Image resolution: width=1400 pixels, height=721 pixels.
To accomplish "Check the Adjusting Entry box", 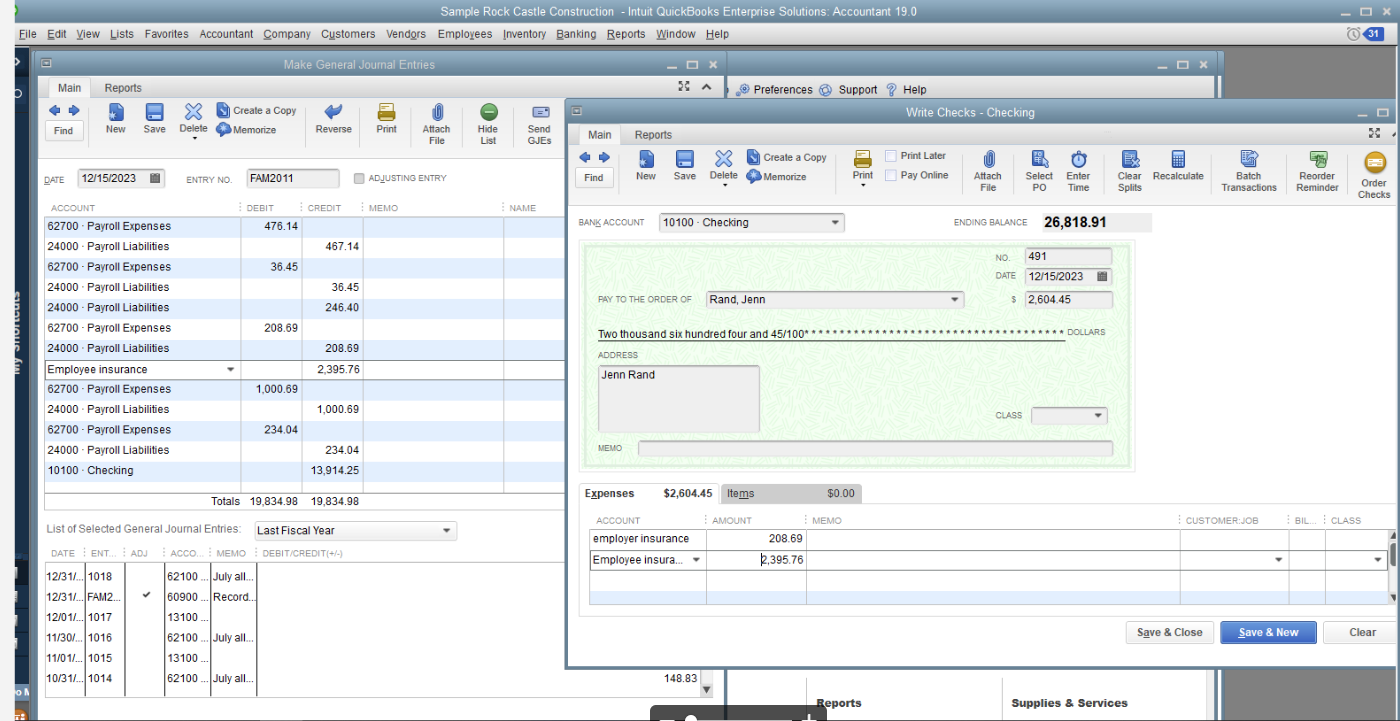I will 359,179.
